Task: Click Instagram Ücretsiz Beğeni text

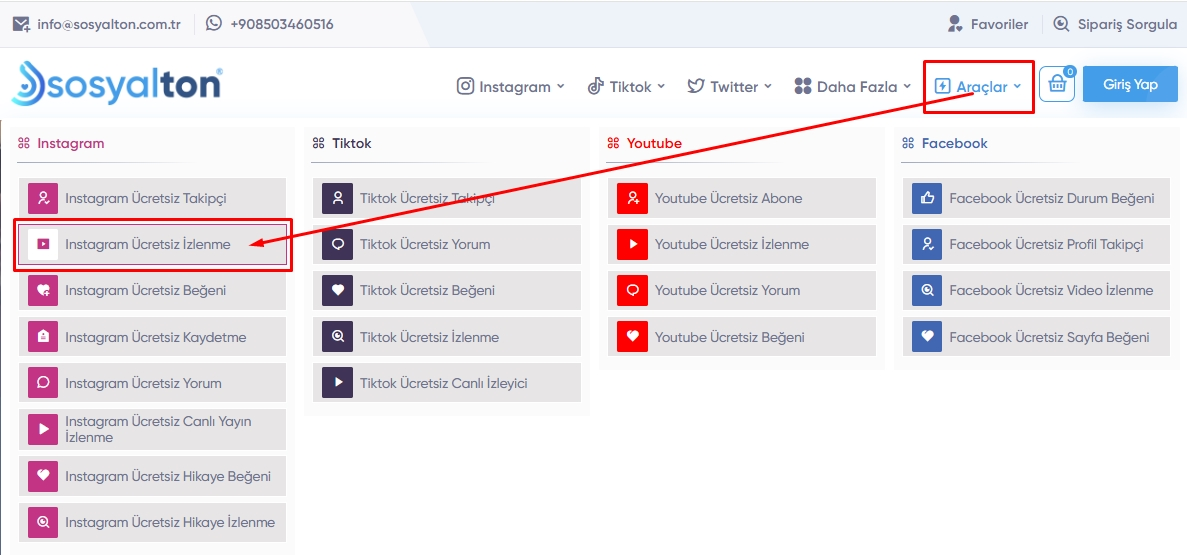Action: click(x=145, y=291)
